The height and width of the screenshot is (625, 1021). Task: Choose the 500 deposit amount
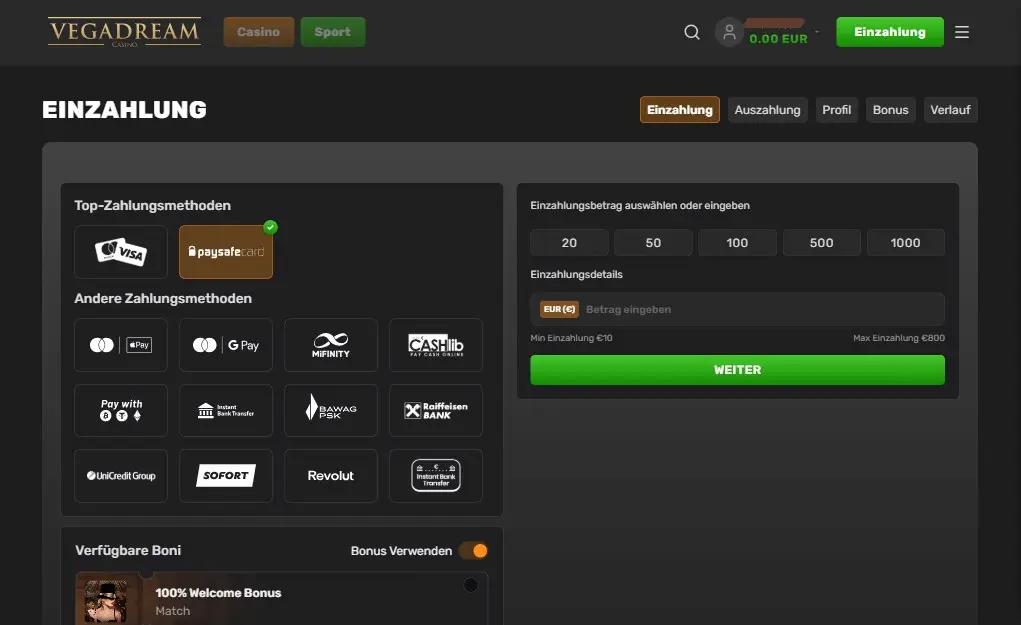pyautogui.click(x=822, y=242)
